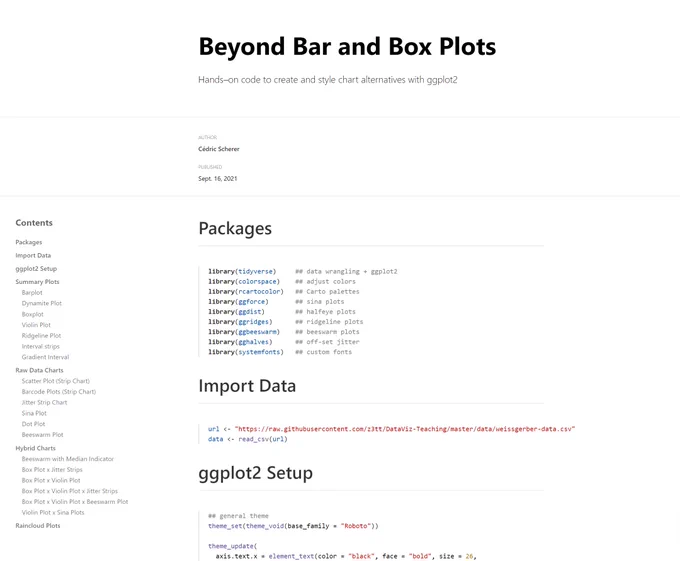Click the theme_set(theme_void...) code line

click(293, 526)
